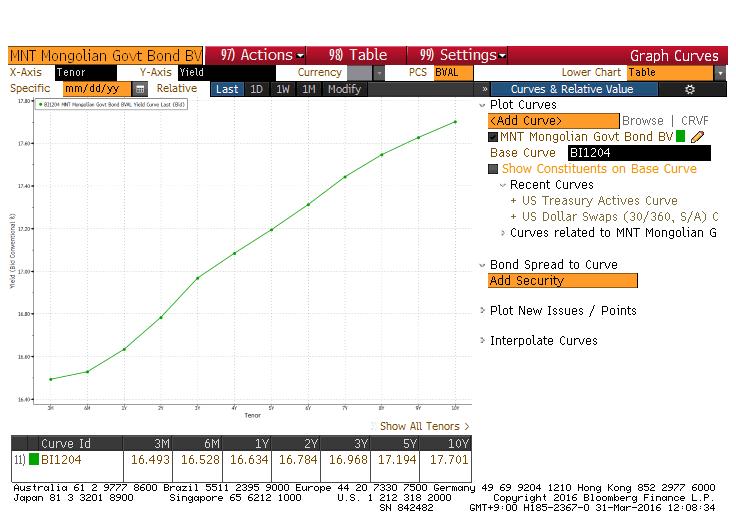Select the 1D period tab
Screen dimensions: 736x522
tap(257, 89)
